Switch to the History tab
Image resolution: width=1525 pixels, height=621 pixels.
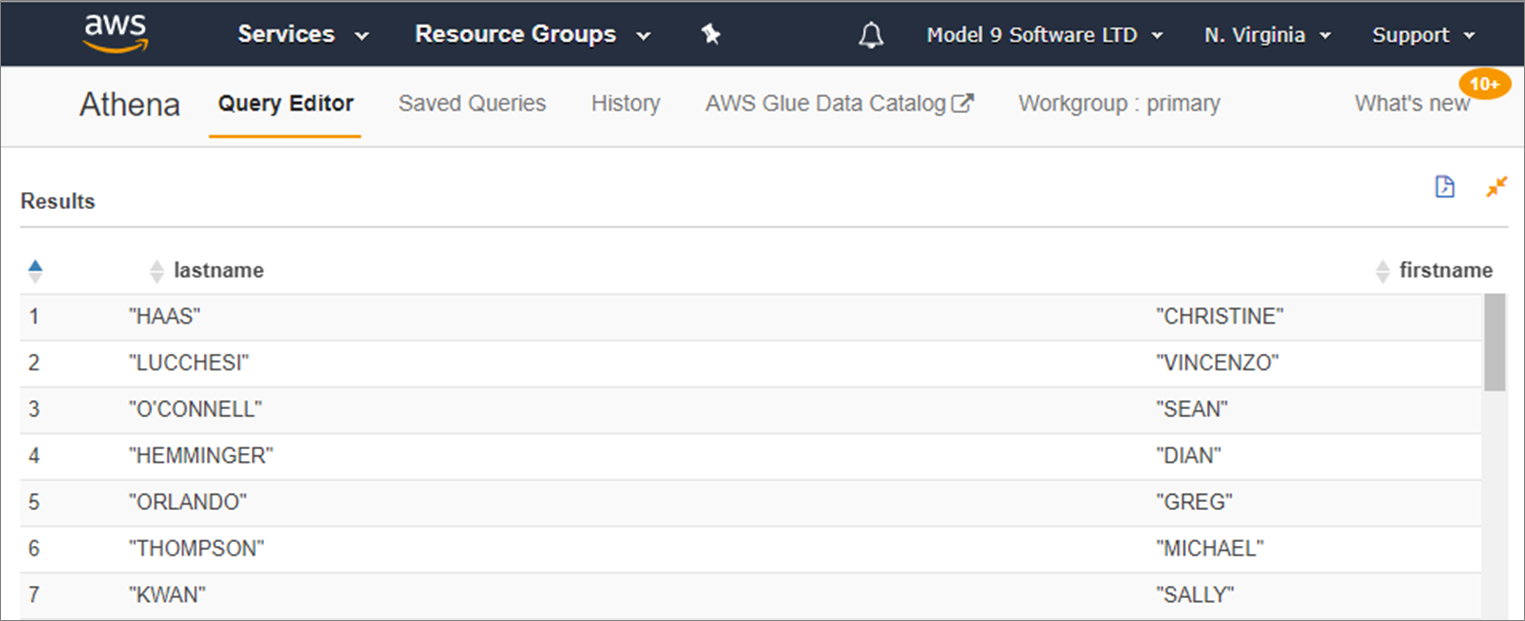point(625,103)
